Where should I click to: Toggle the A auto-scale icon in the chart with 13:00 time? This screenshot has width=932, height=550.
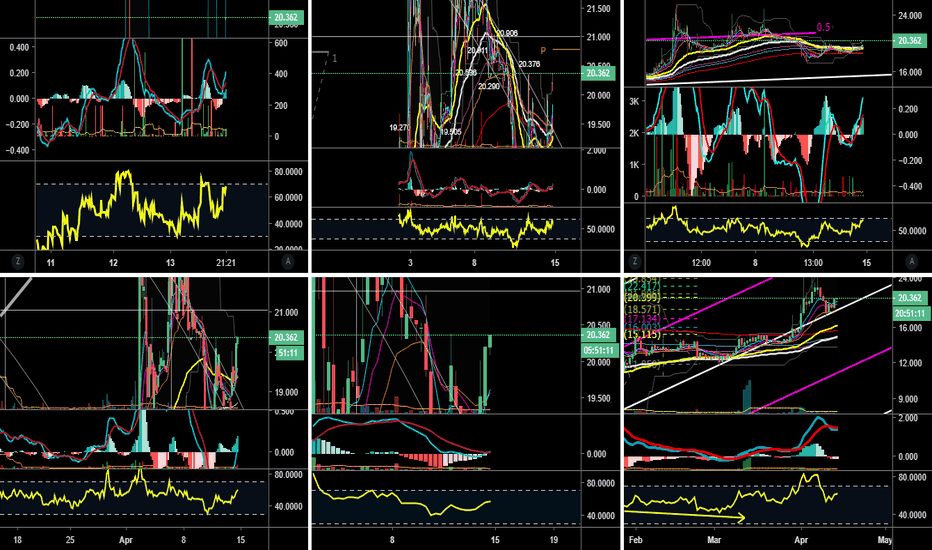(911, 261)
